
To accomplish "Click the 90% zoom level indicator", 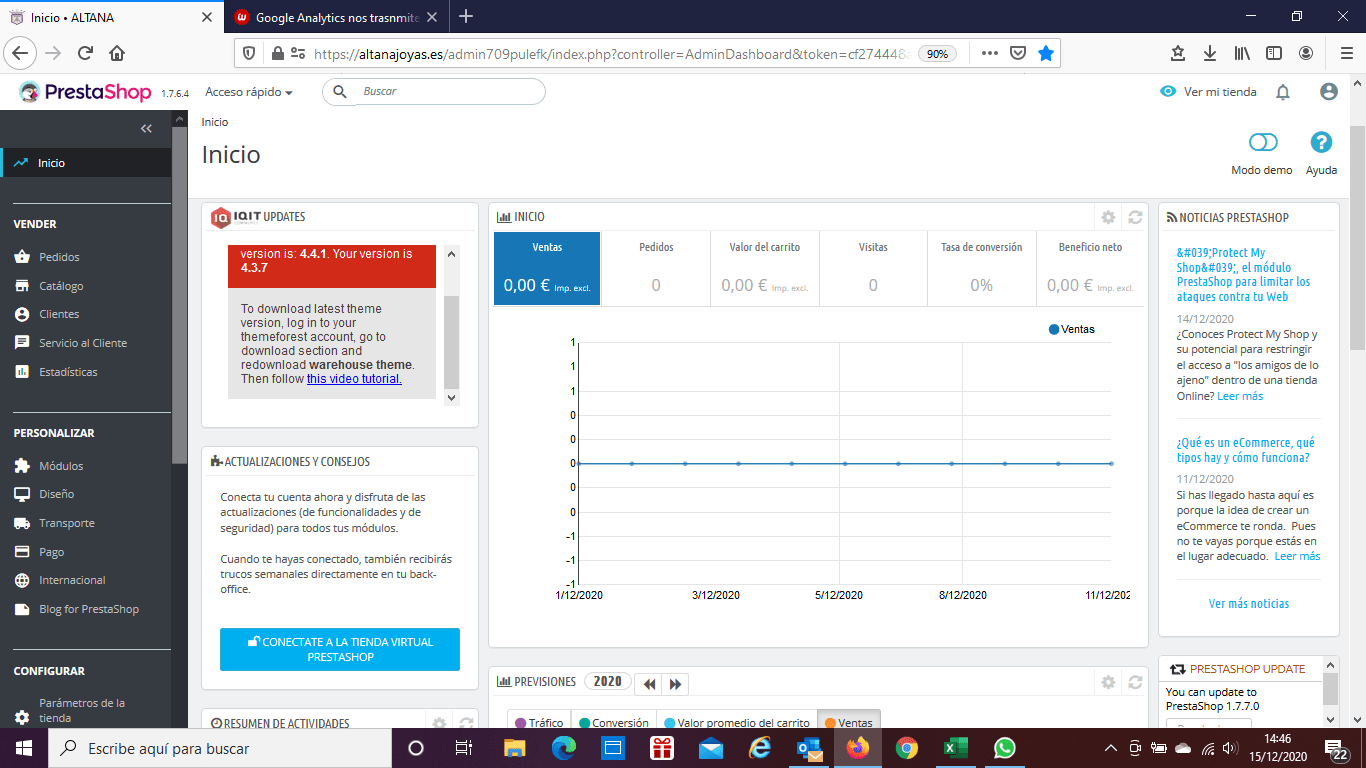I will 937,54.
